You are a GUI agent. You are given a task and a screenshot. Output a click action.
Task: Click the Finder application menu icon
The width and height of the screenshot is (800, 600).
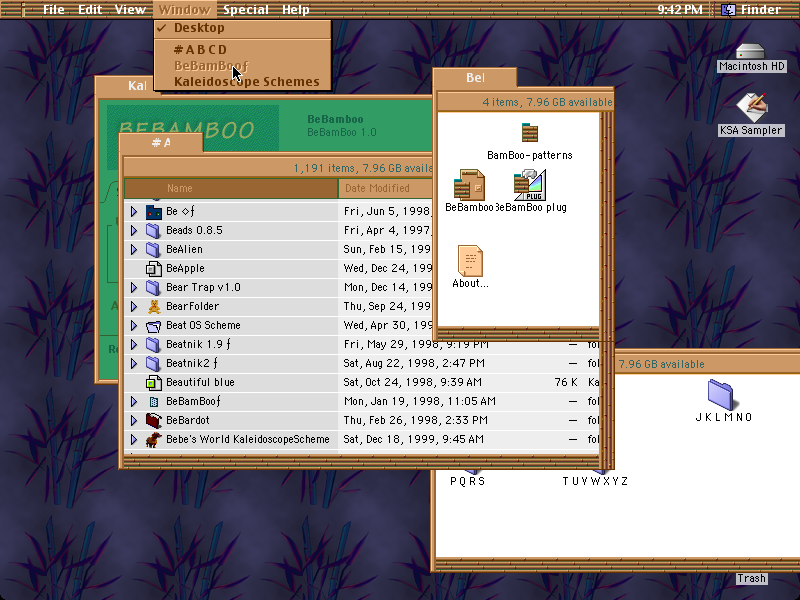[728, 10]
